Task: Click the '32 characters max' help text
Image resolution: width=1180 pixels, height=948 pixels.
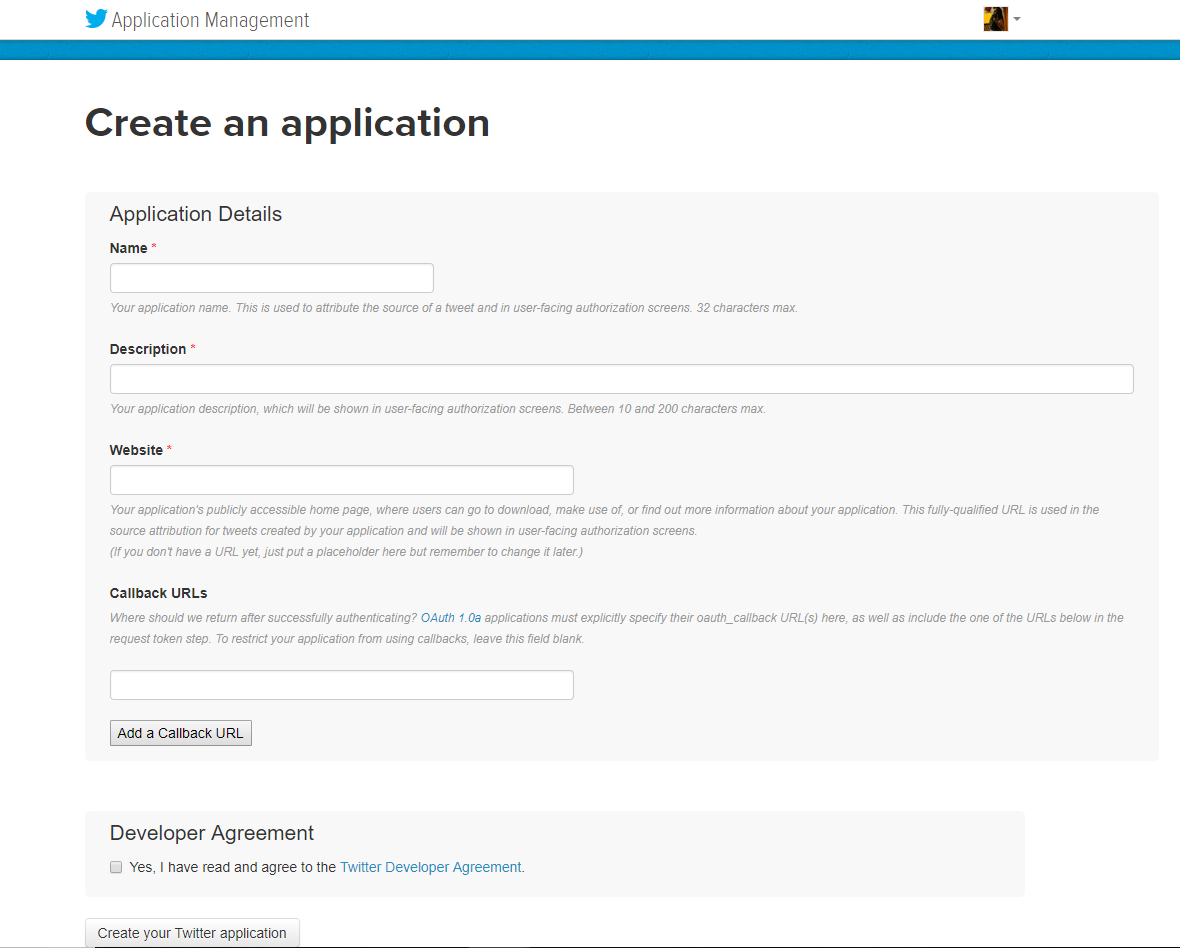Action: coord(747,308)
